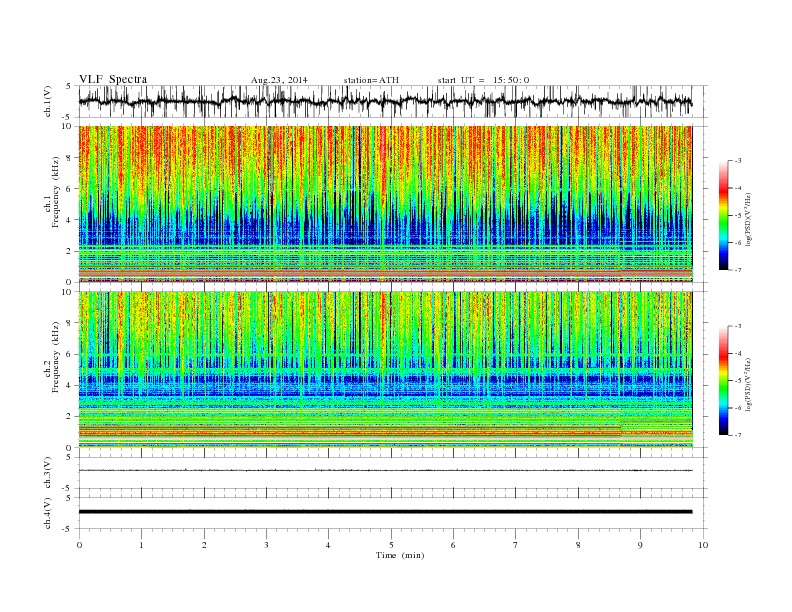Click the ch.1(V) waveform axis label

48,101
